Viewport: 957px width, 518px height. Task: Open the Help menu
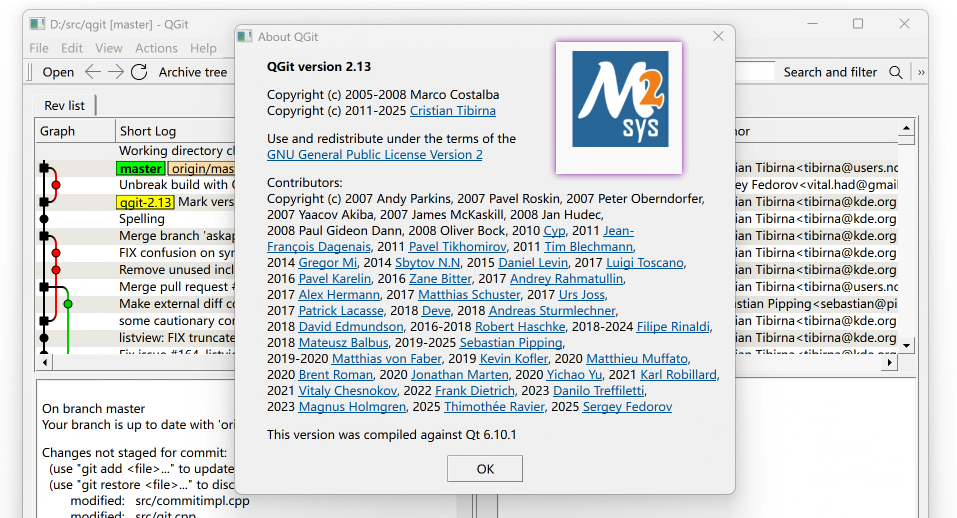(x=203, y=48)
